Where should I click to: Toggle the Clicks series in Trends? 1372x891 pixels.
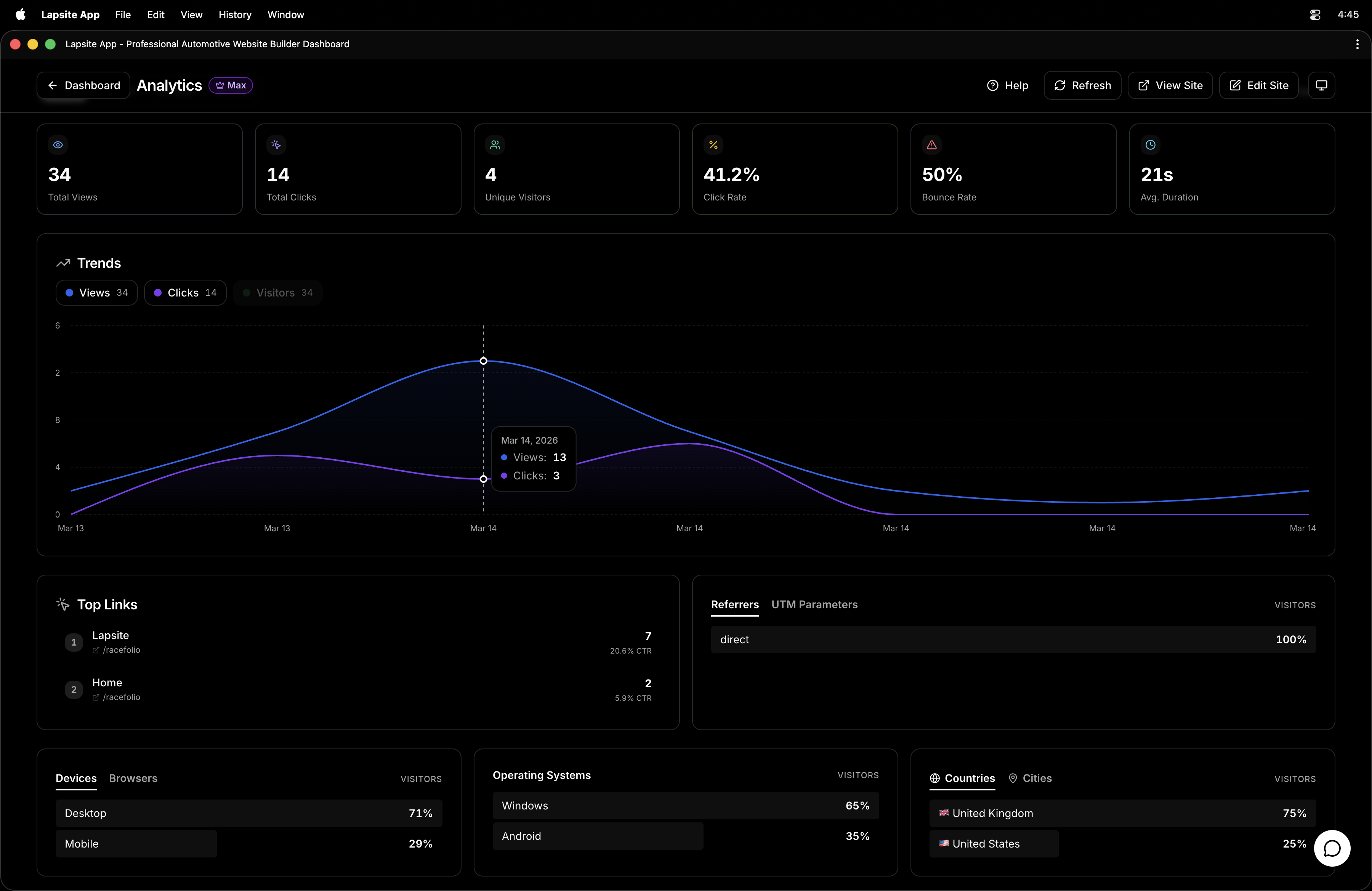(184, 293)
